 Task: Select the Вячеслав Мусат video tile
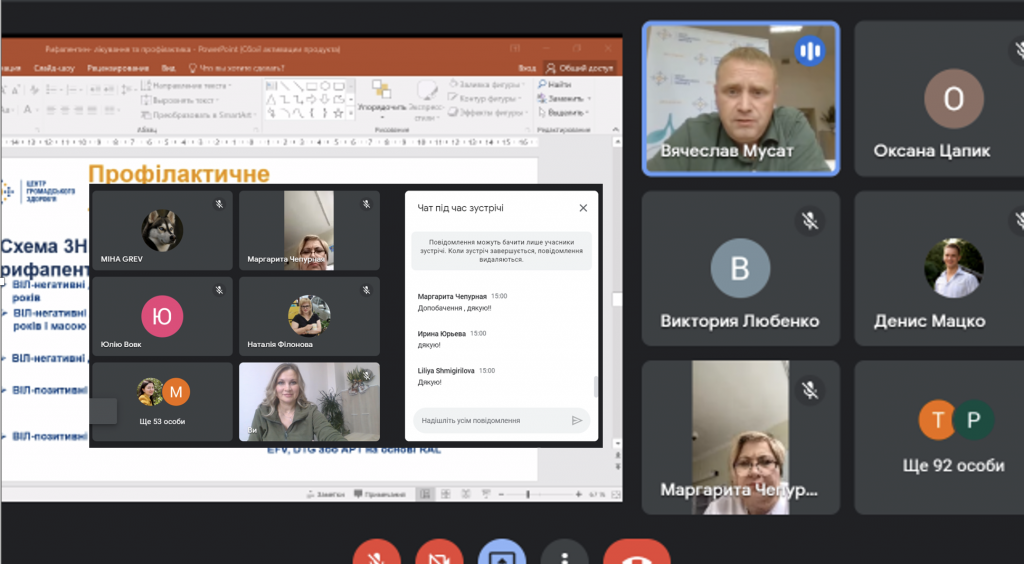pyautogui.click(x=741, y=99)
